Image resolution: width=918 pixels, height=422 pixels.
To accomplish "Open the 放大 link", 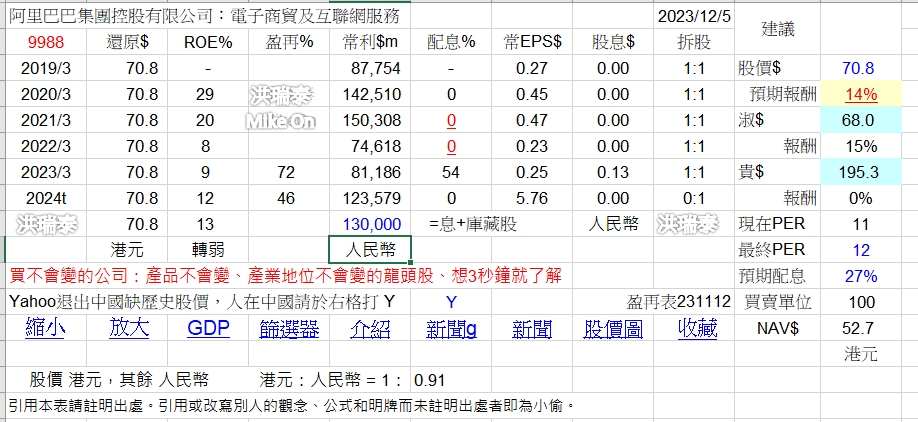I will pyautogui.click(x=129, y=328).
